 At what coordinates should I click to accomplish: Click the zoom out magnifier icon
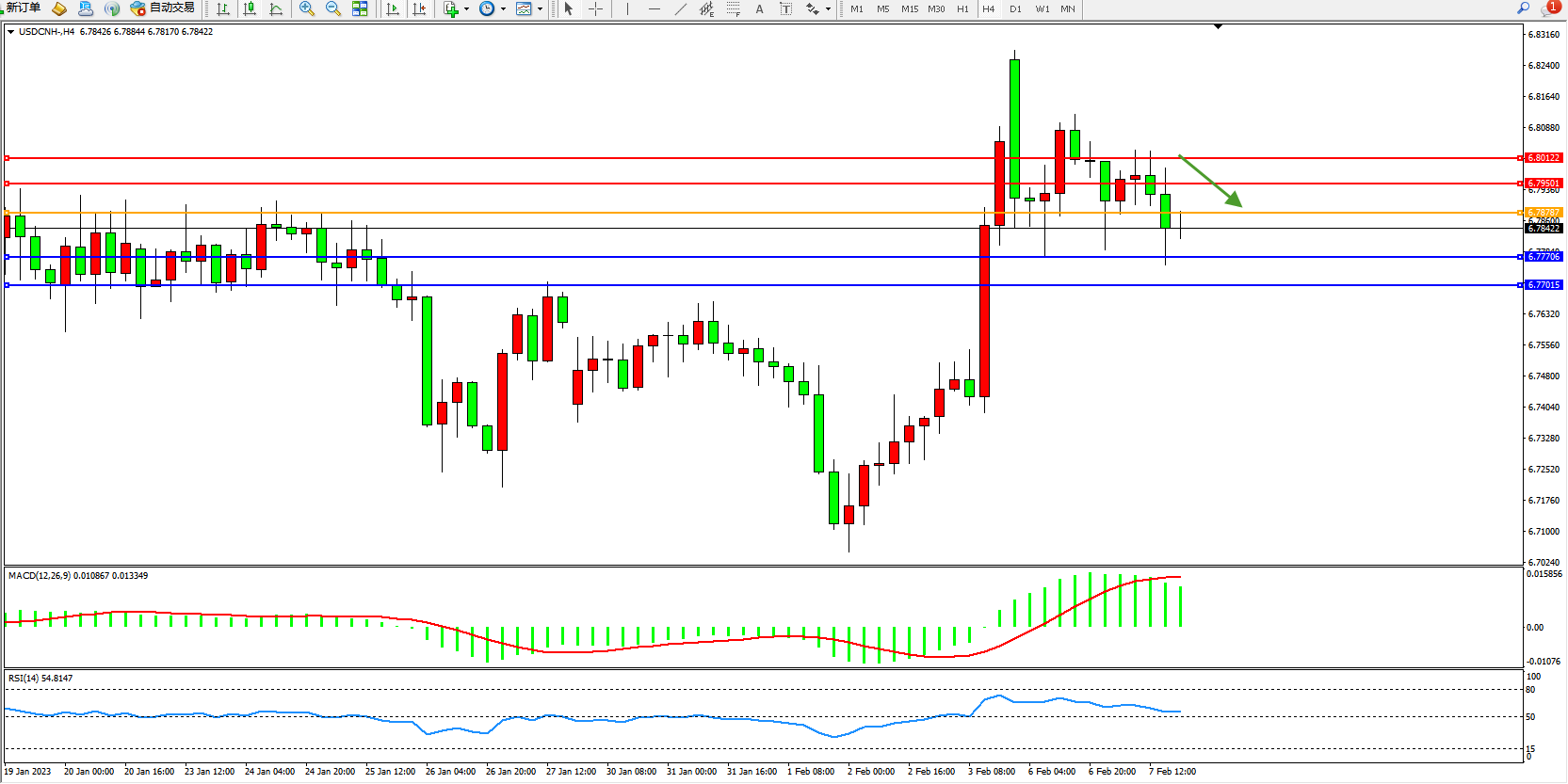click(x=332, y=8)
